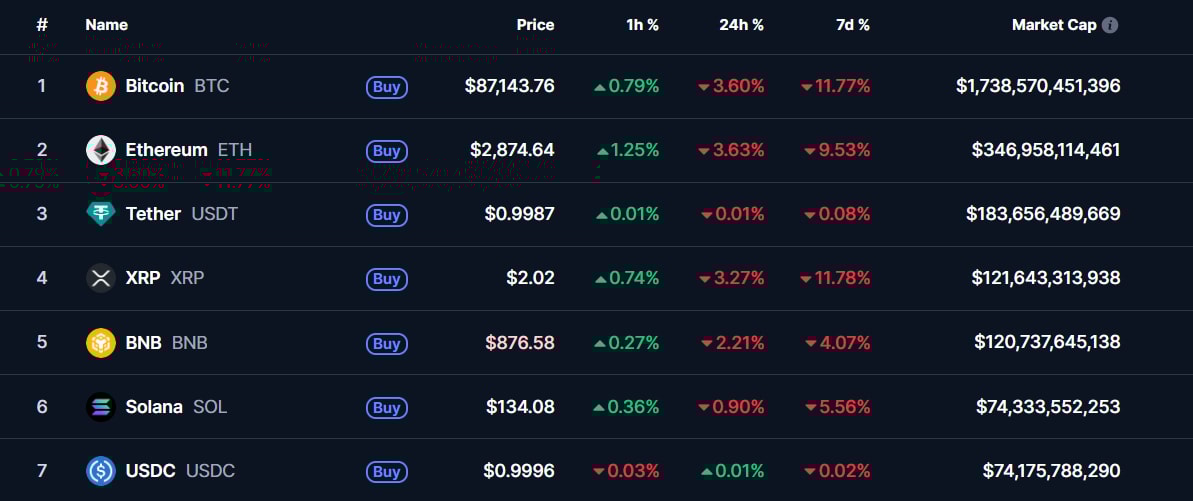Screen dimensions: 1193x501
Task: Sort by the 24h % column header
Action: coord(741,25)
